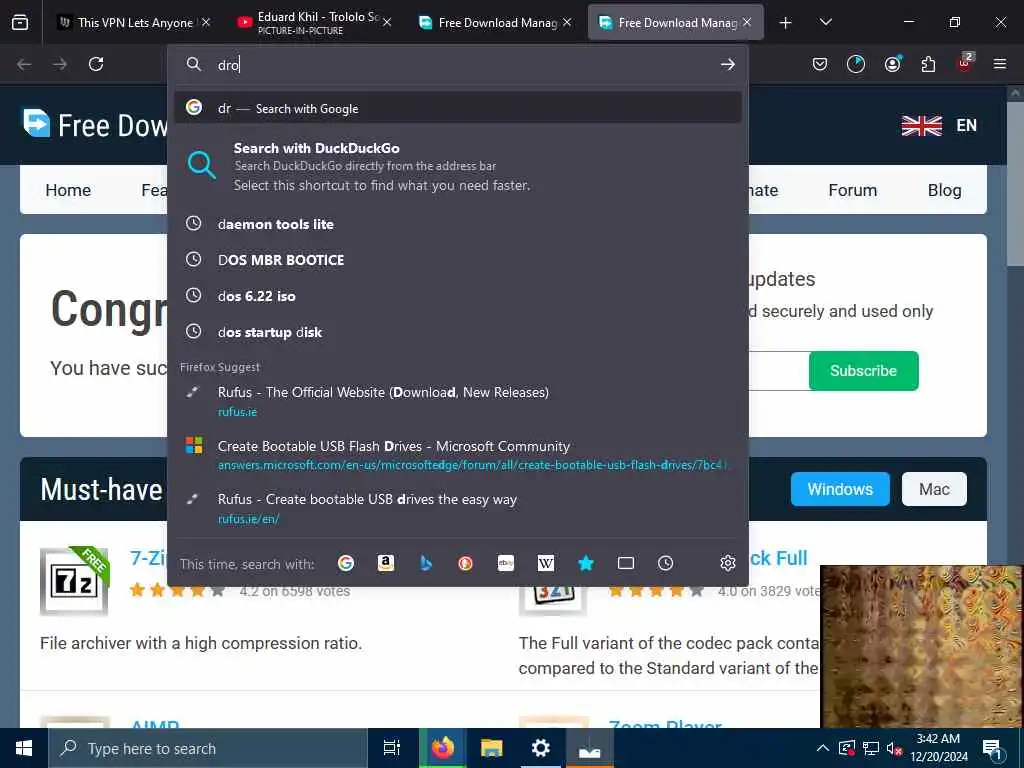Image resolution: width=1024 pixels, height=768 pixels.
Task: Click the Go arrow in address bar
Action: (728, 64)
